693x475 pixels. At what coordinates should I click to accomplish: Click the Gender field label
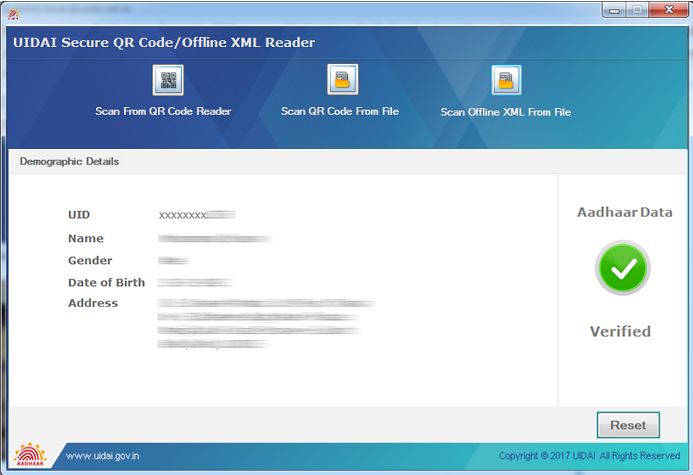coord(90,261)
